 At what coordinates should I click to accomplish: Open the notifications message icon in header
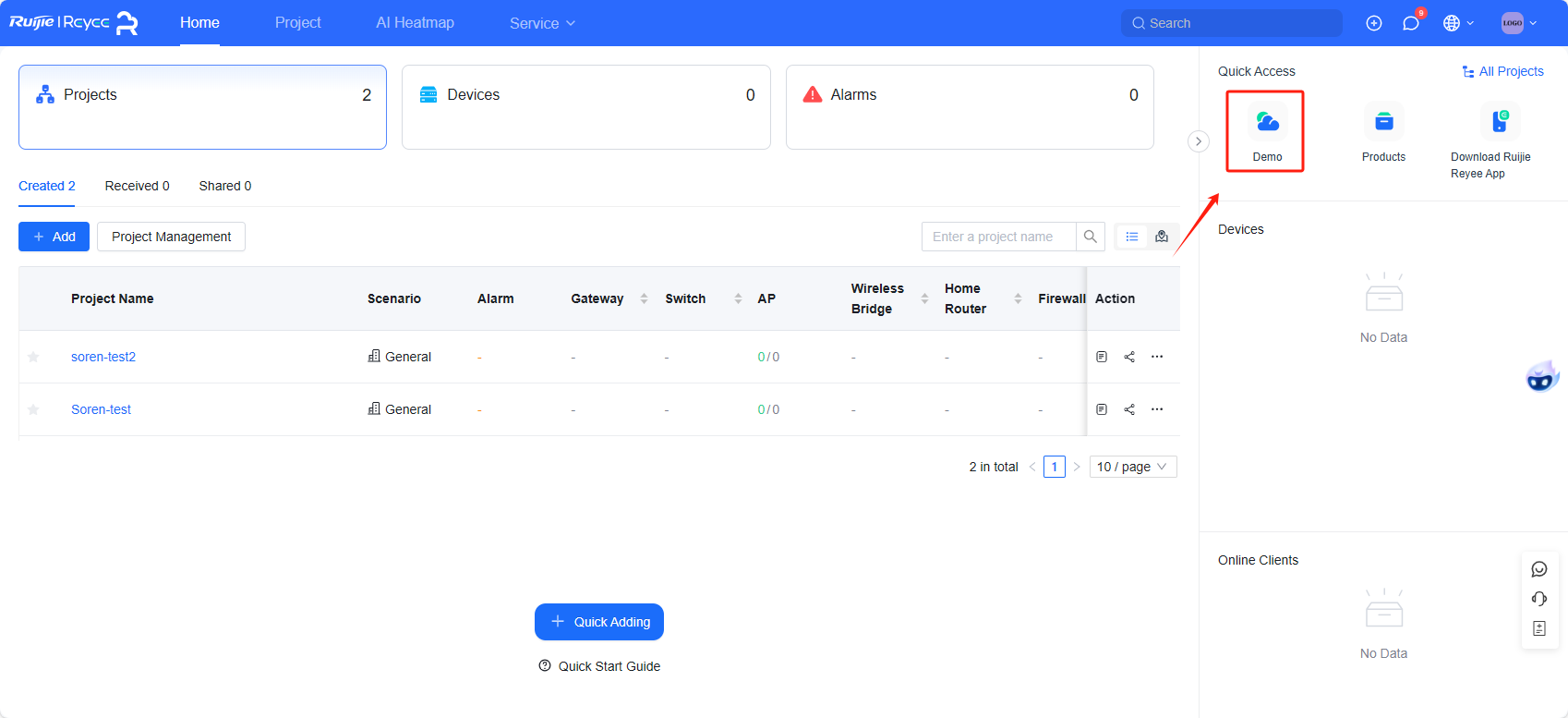point(1410,23)
